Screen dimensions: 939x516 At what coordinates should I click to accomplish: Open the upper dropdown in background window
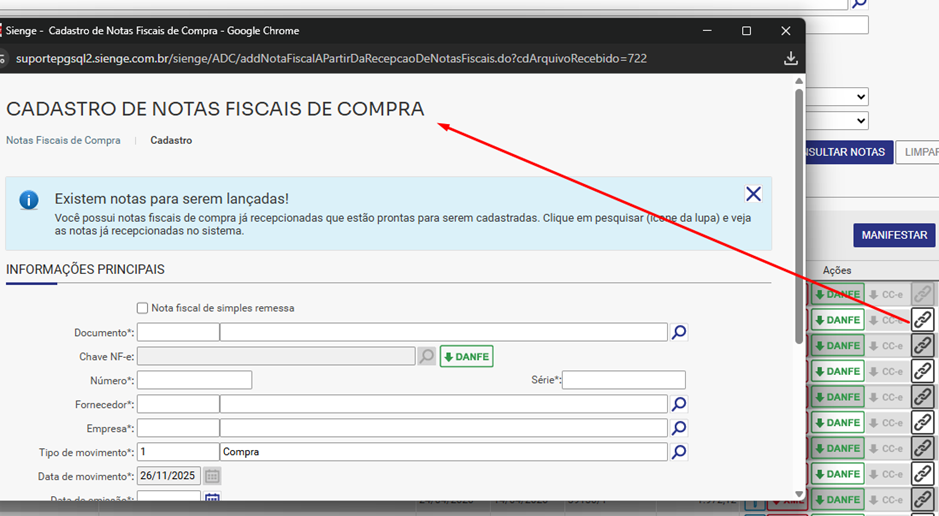tap(837, 96)
